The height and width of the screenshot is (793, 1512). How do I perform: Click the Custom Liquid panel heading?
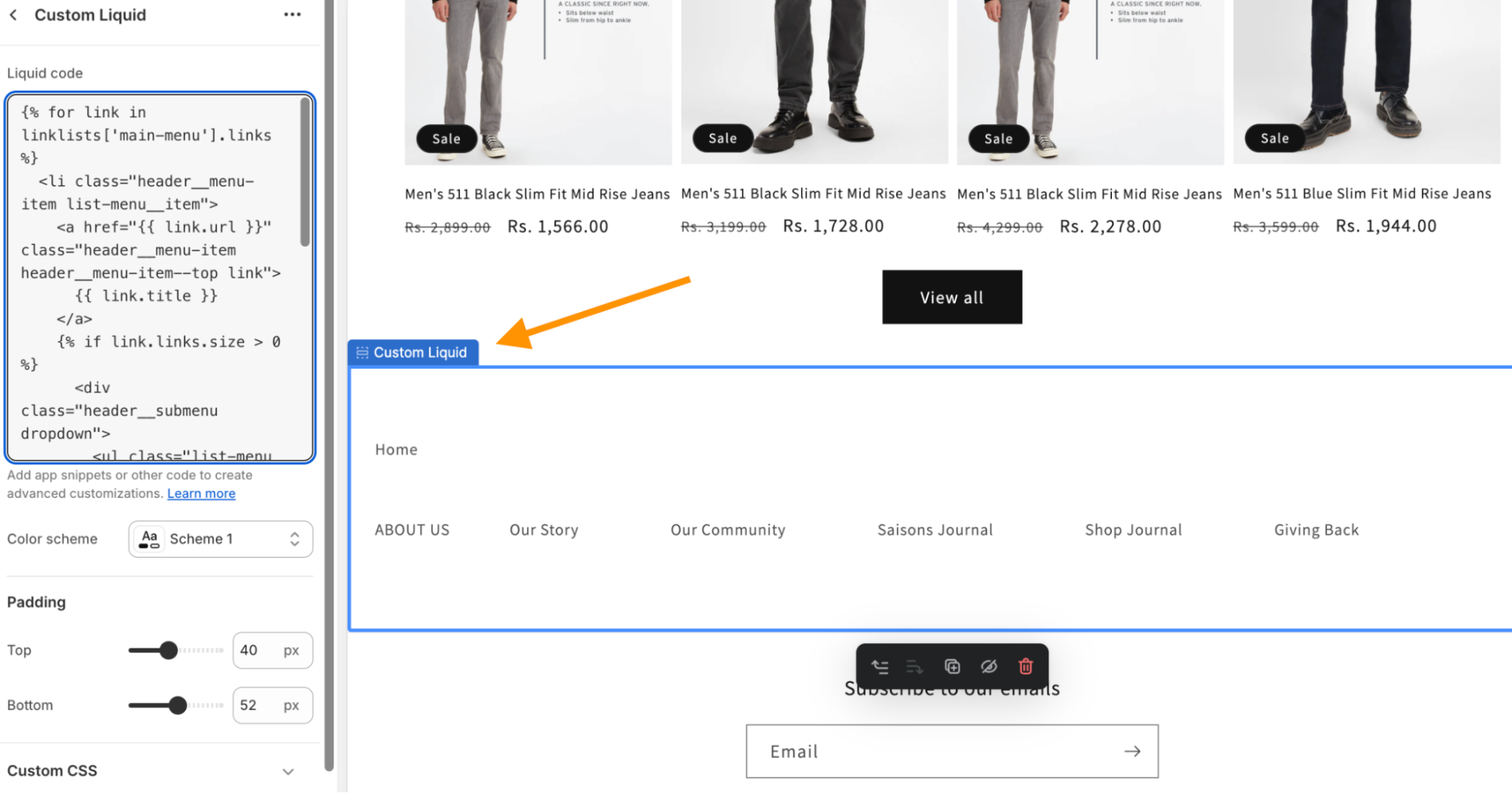coord(90,15)
